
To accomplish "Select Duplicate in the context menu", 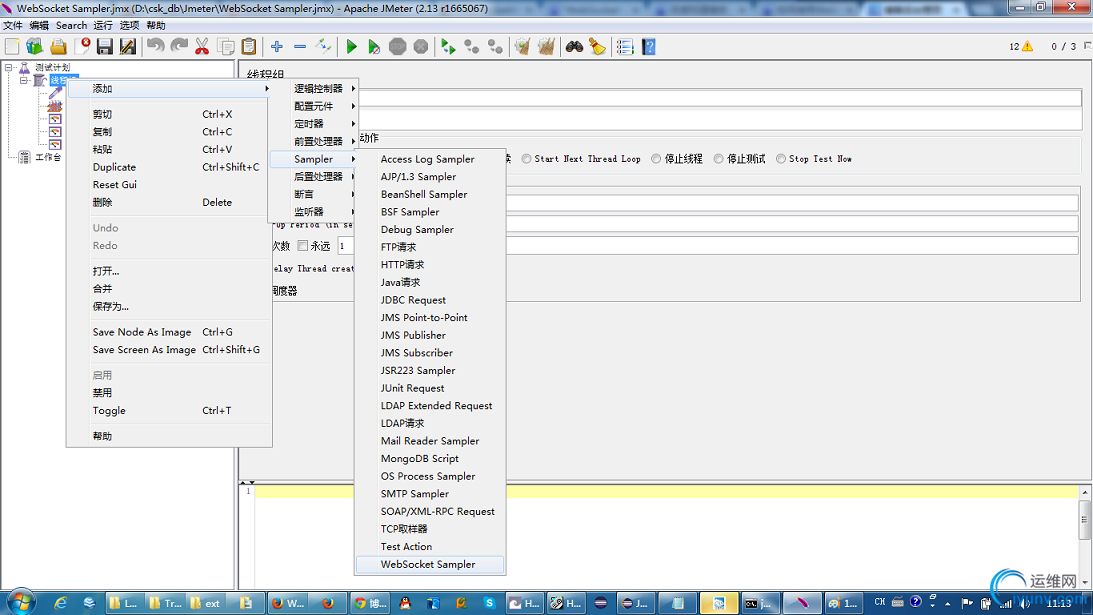I will click(169, 167).
